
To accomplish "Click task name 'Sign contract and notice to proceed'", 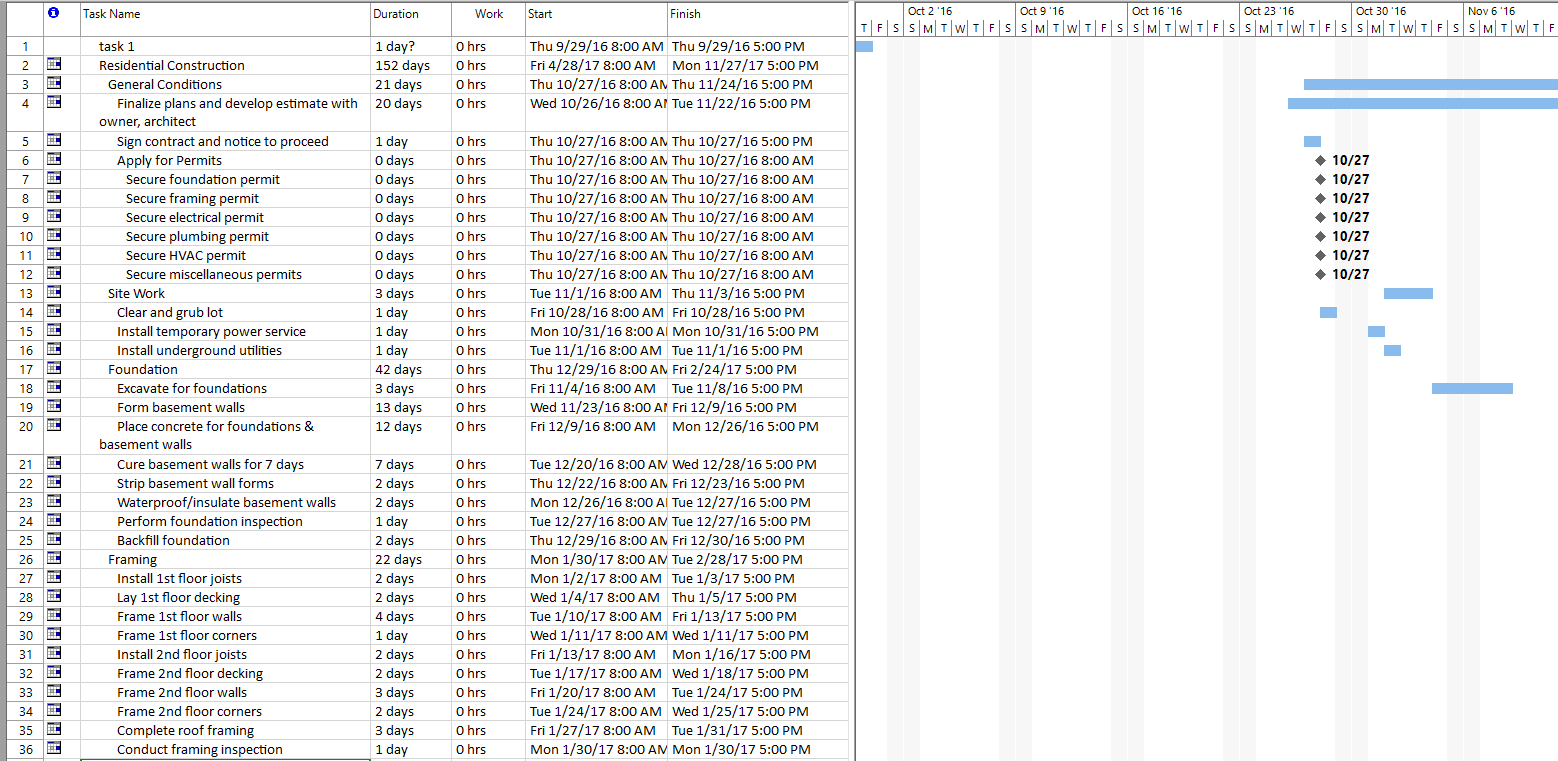I will pos(222,141).
